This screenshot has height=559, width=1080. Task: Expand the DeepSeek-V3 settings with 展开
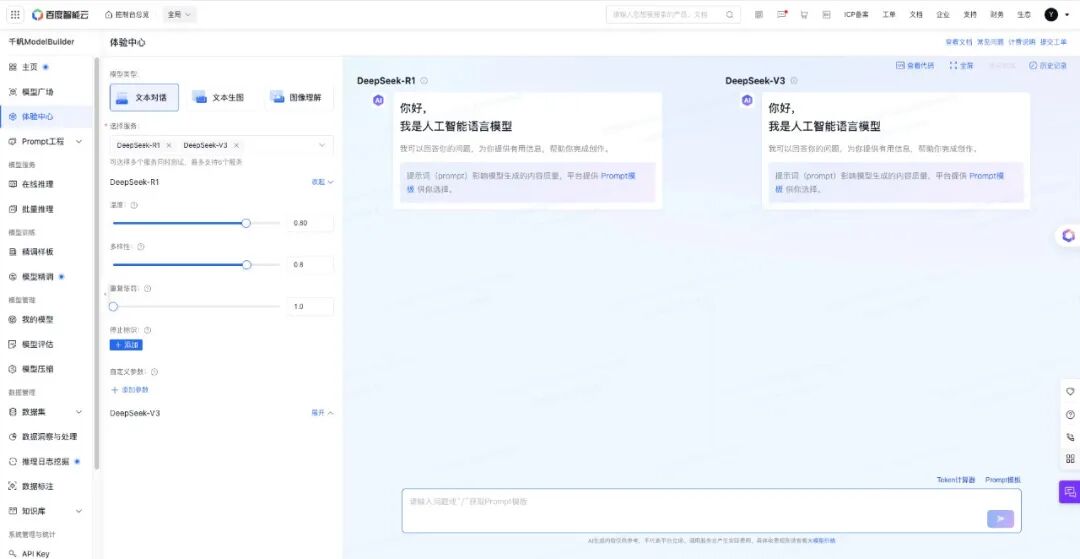click(x=322, y=413)
